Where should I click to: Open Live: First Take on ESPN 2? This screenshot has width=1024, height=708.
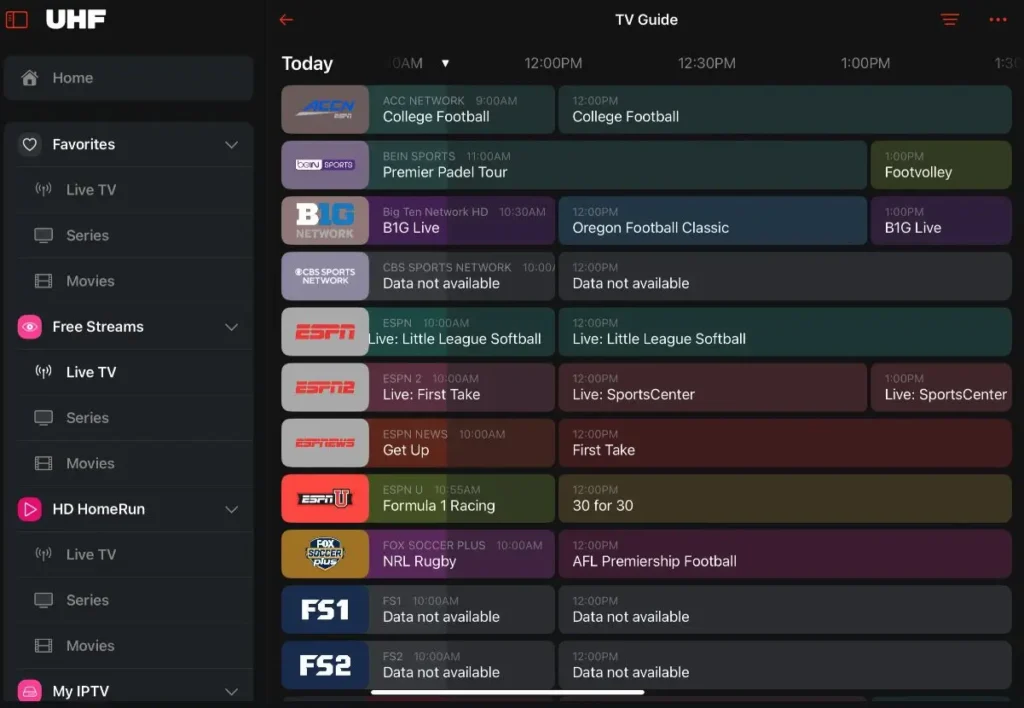(x=460, y=387)
